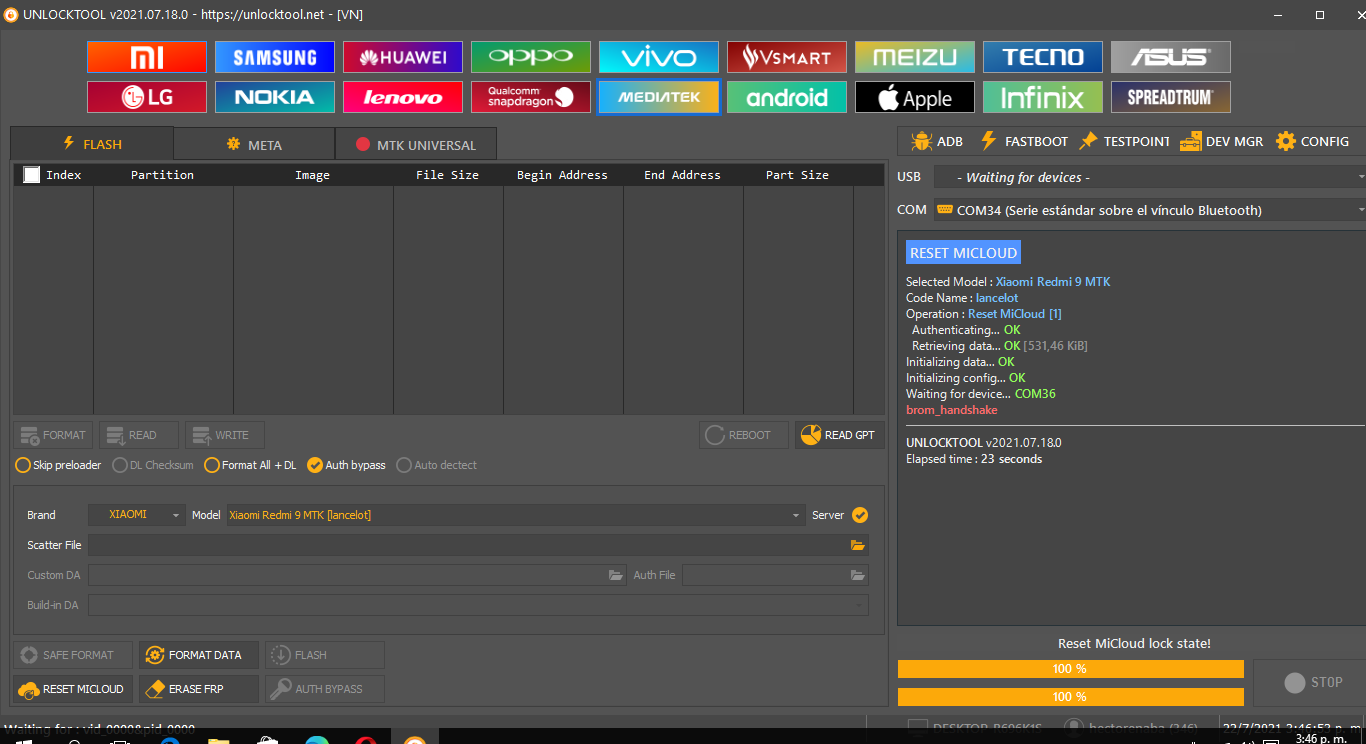The image size is (1366, 744).
Task: Click the Custom DA path field
Action: tap(347, 575)
